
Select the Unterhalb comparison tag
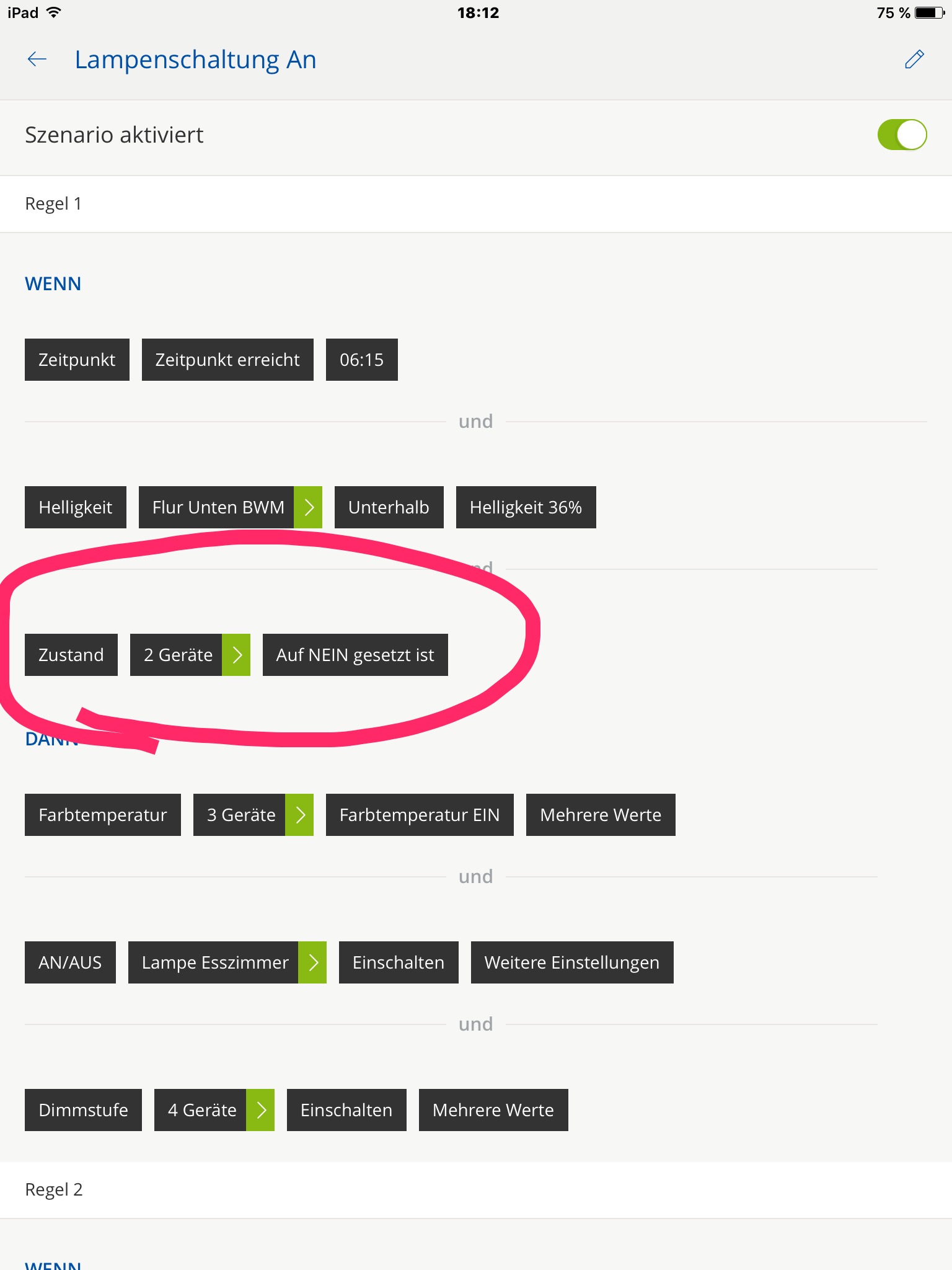(x=389, y=507)
